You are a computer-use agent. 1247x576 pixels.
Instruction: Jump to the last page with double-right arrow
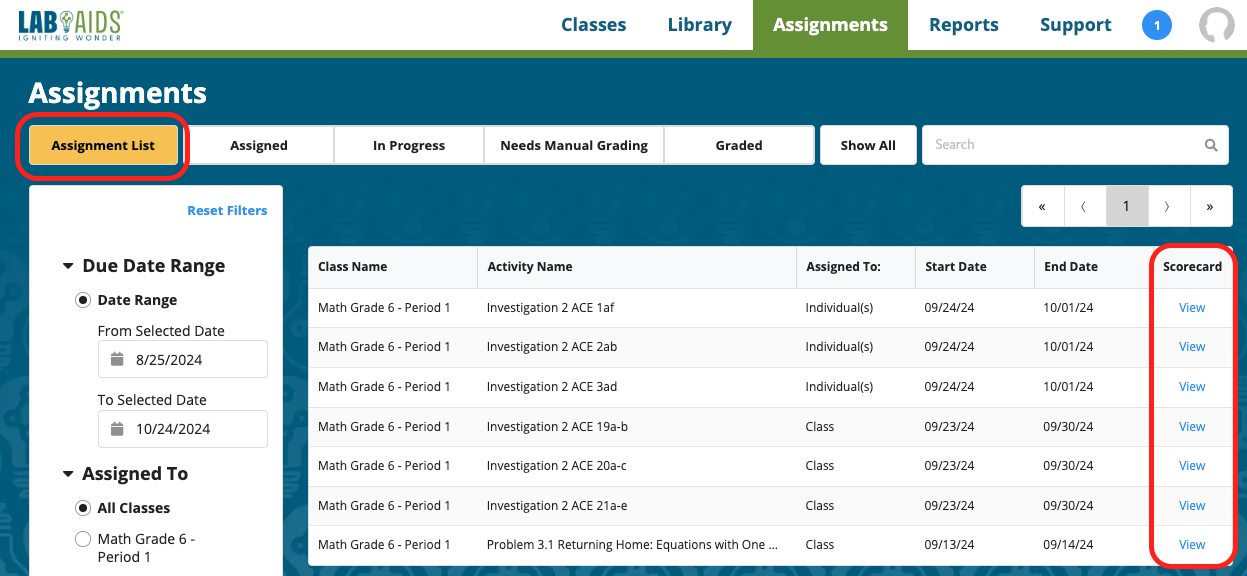[1211, 205]
